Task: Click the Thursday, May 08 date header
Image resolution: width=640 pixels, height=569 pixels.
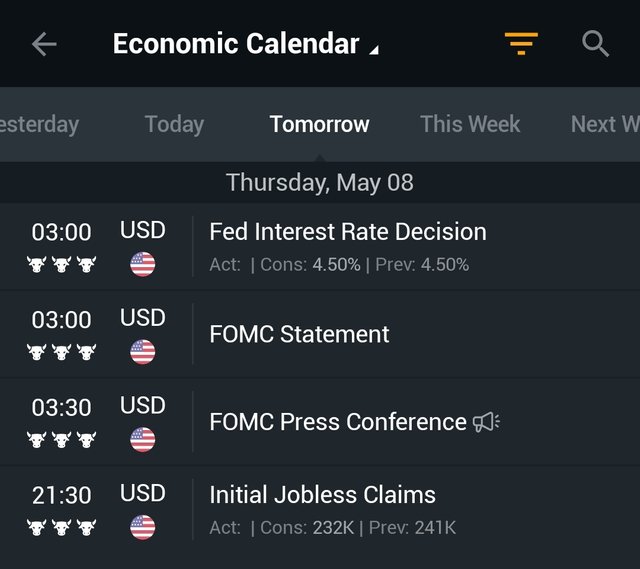Action: coord(320,182)
